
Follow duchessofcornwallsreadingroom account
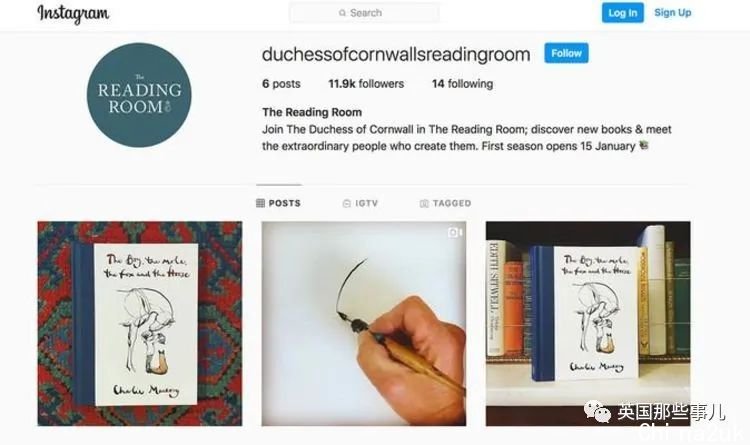click(566, 53)
